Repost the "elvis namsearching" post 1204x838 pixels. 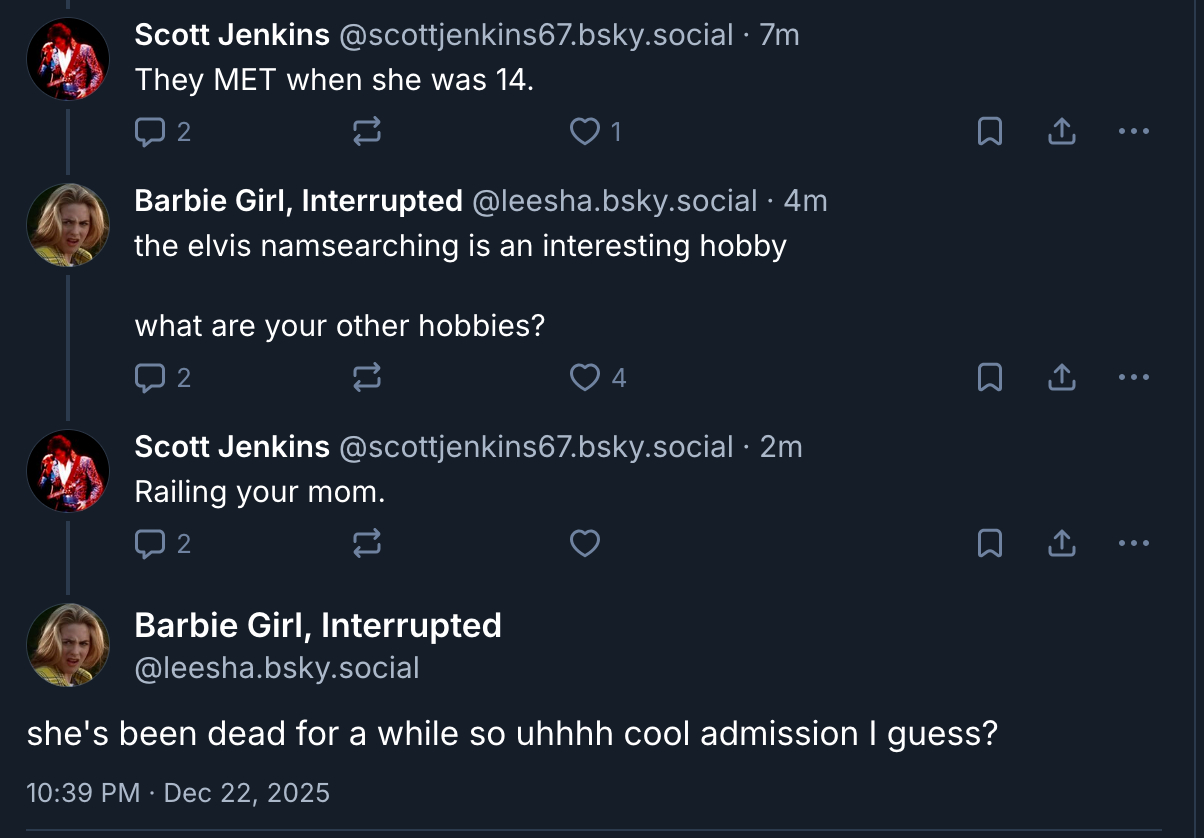tap(367, 377)
